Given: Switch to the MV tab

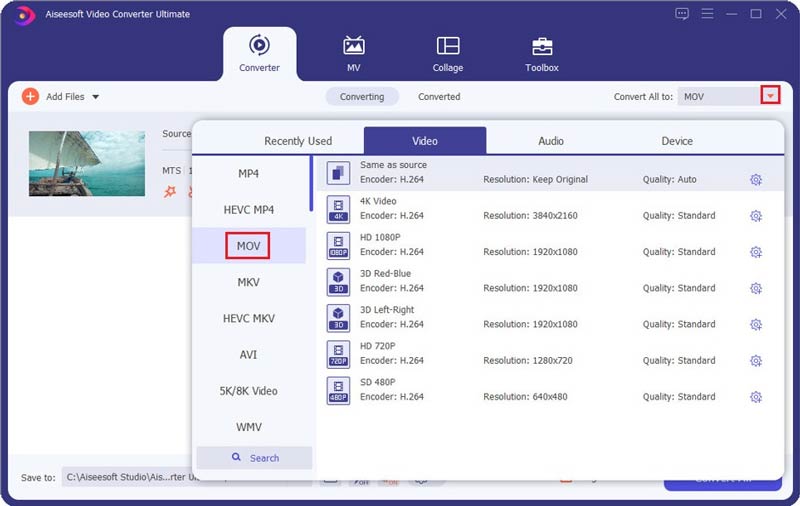Looking at the screenshot, I should [x=354, y=54].
